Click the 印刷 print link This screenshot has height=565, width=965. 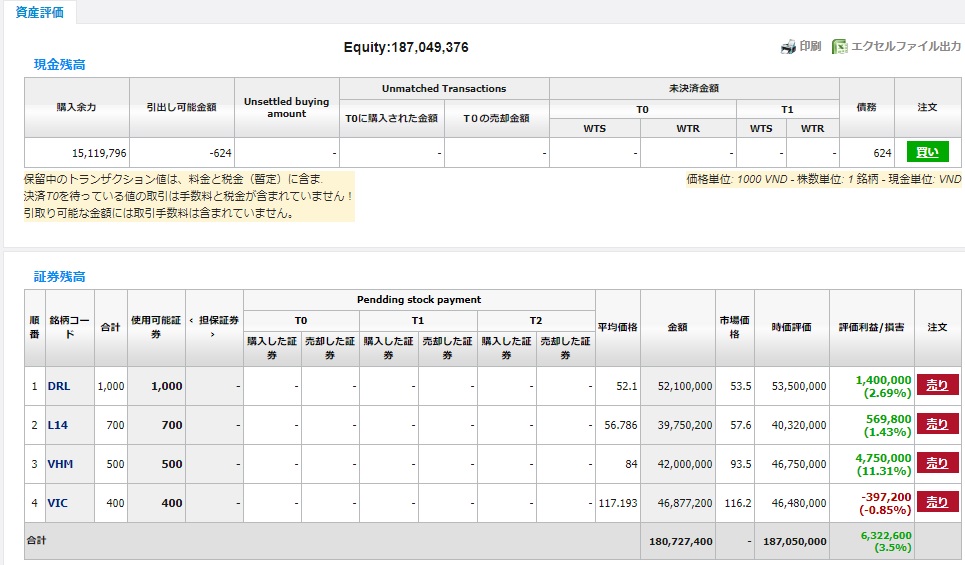coord(810,46)
